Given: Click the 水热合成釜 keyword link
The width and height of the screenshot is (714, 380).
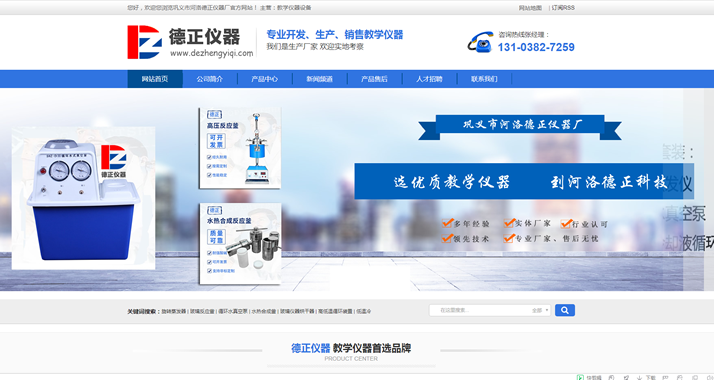Looking at the screenshot, I should tap(264, 311).
